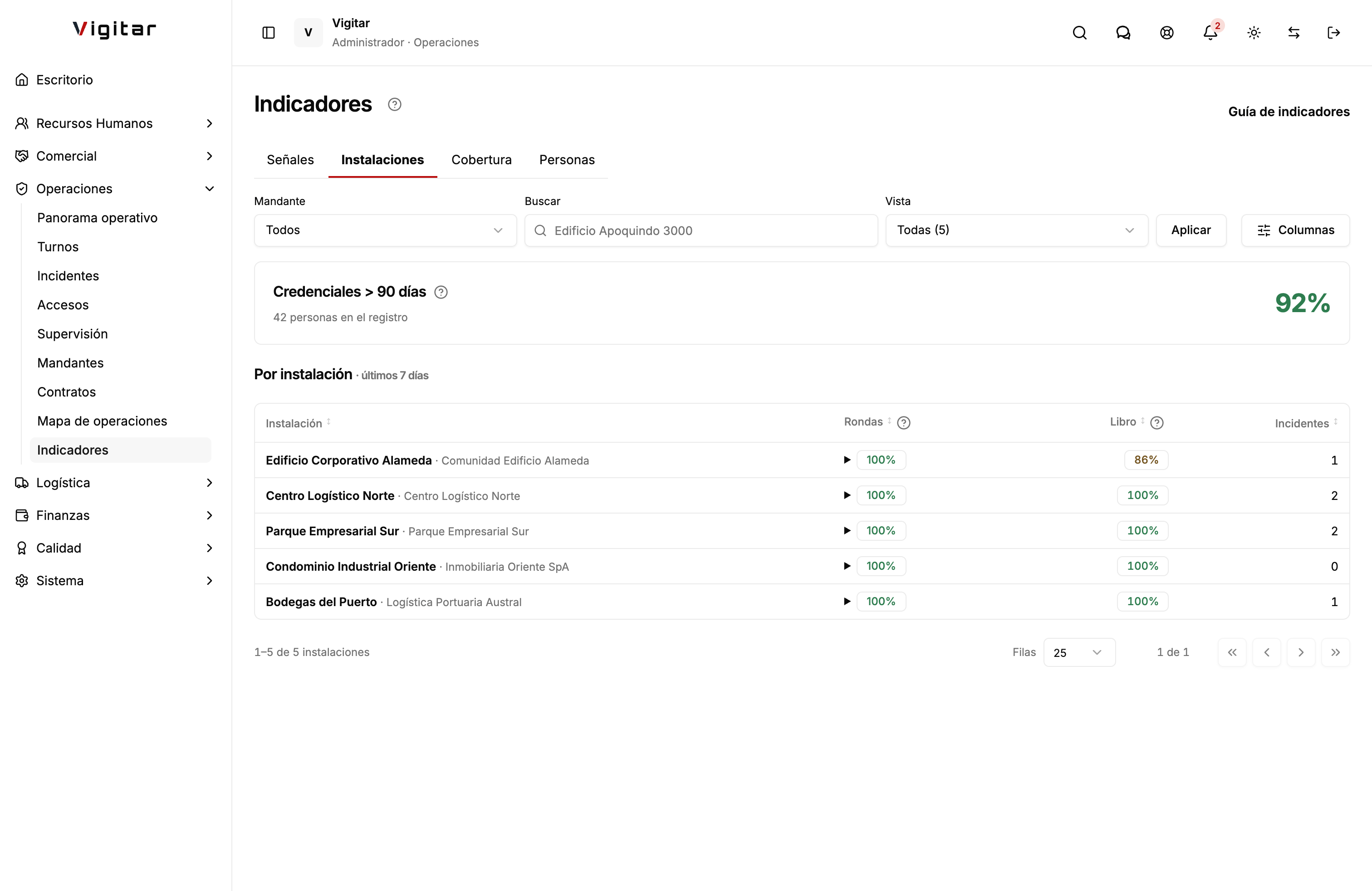Switch to the Personas tab
The image size is (1372, 891).
567,160
